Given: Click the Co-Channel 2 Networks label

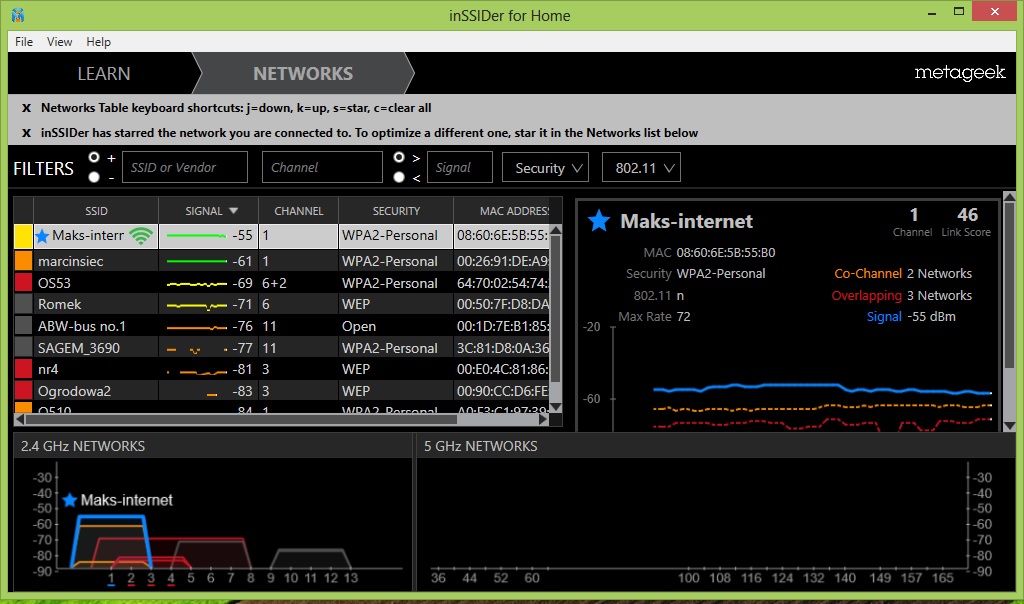Looking at the screenshot, I should (x=903, y=274).
